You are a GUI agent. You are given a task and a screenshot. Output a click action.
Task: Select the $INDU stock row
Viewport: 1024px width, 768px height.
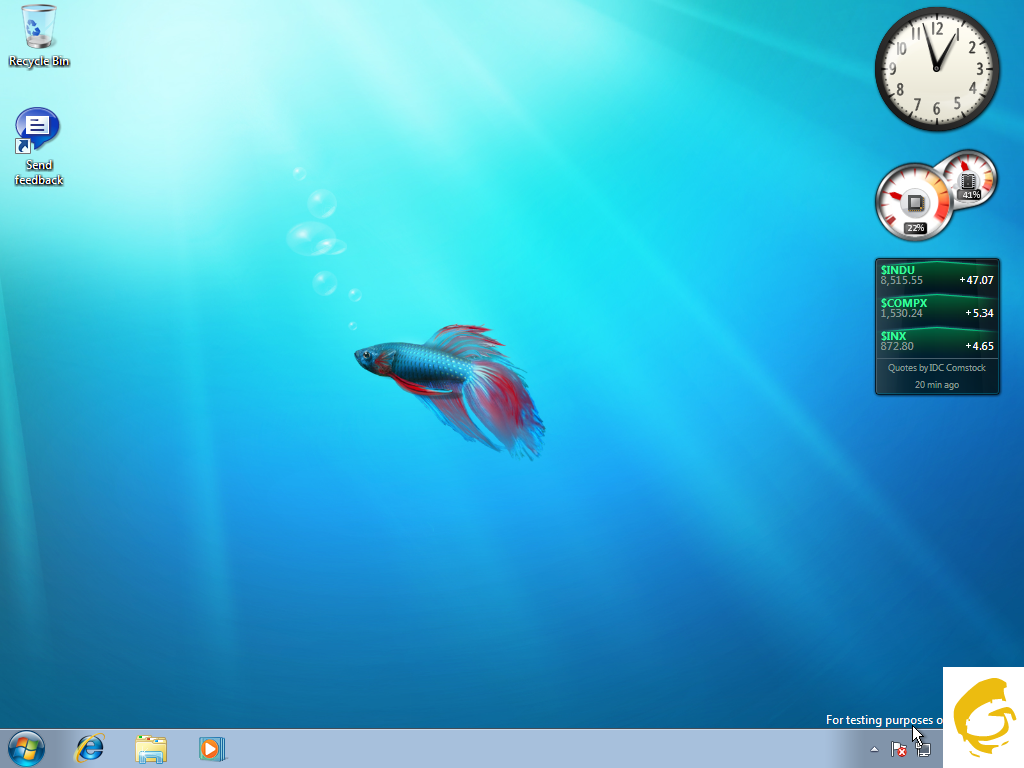937,275
